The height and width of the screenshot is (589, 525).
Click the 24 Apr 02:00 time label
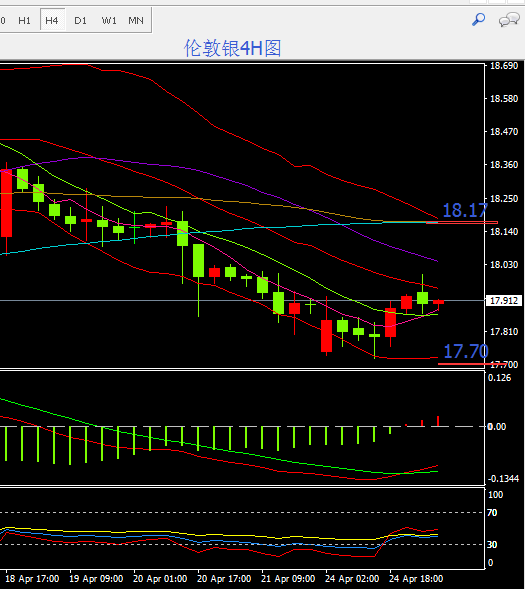click(x=352, y=578)
